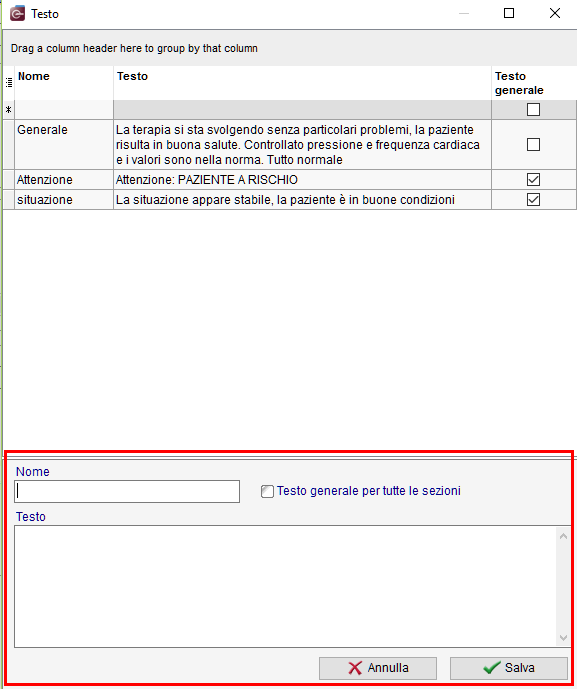The image size is (577, 689).
Task: Close the Testo window
Action: [x=555, y=13]
